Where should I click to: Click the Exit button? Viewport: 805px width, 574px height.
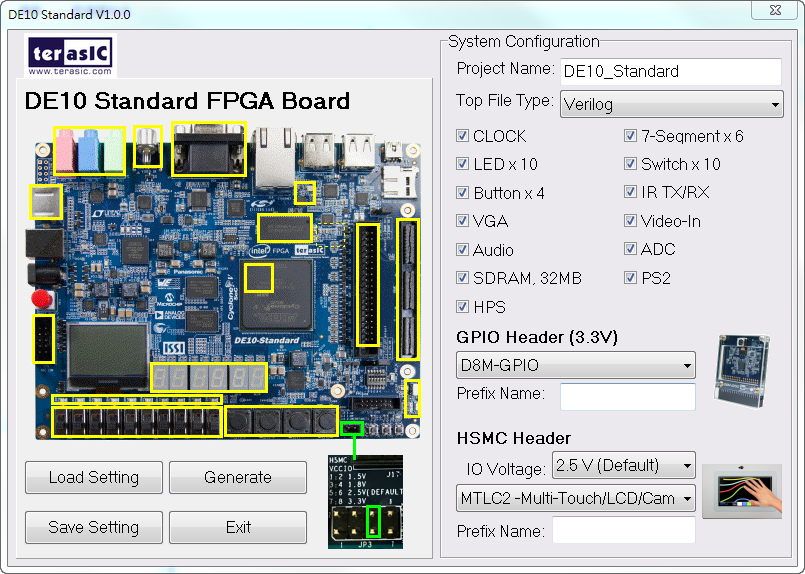click(238, 527)
